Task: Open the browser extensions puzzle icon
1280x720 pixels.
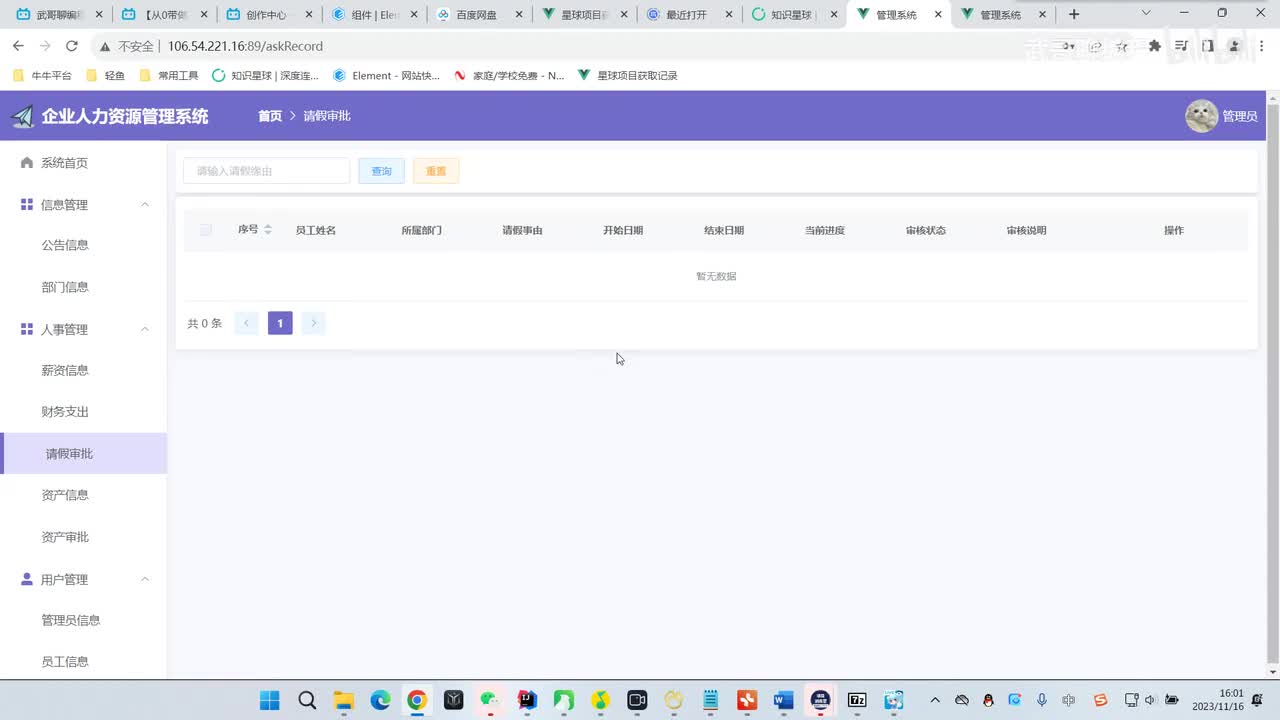Action: (x=1155, y=46)
